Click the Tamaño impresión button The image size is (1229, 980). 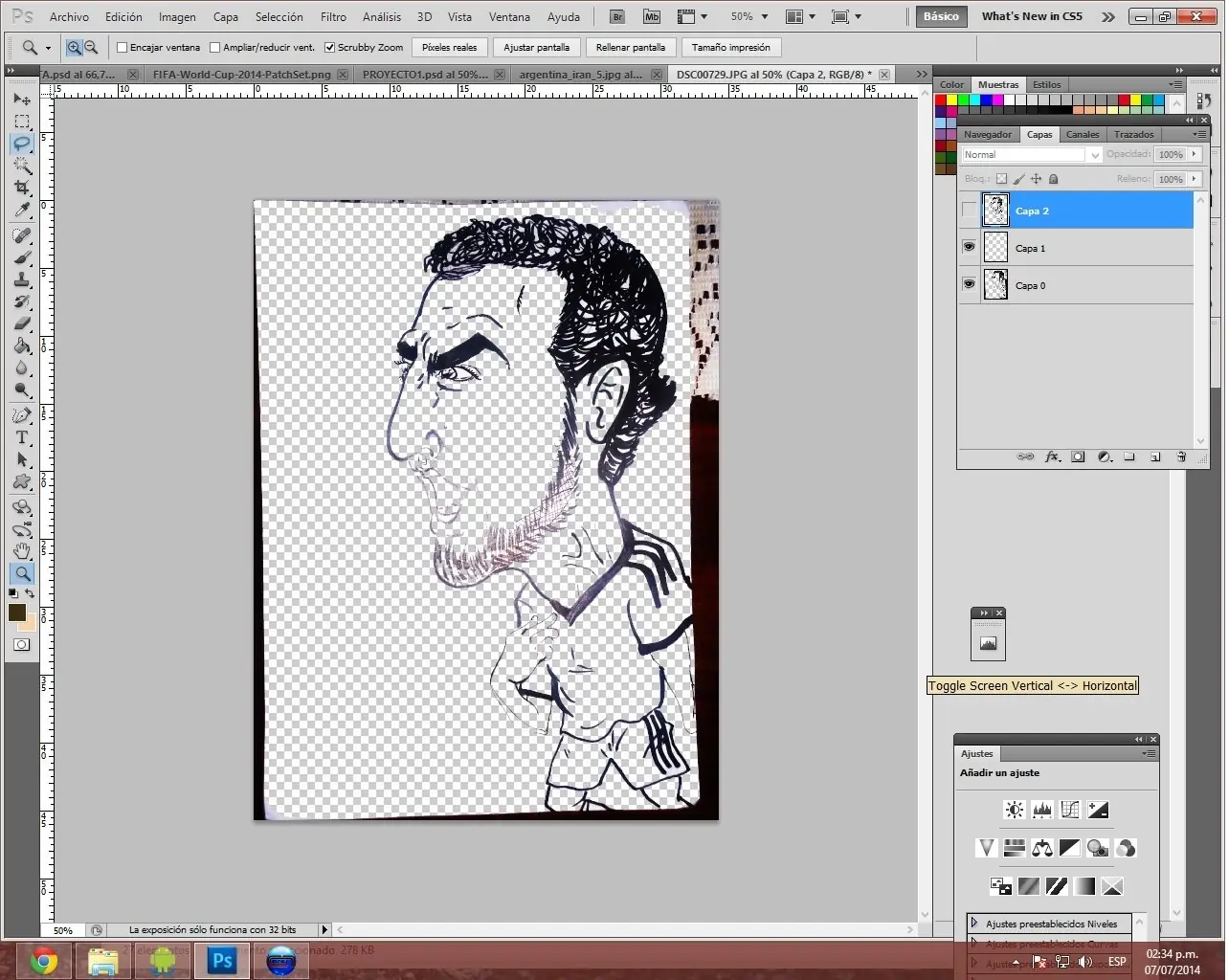tap(731, 48)
